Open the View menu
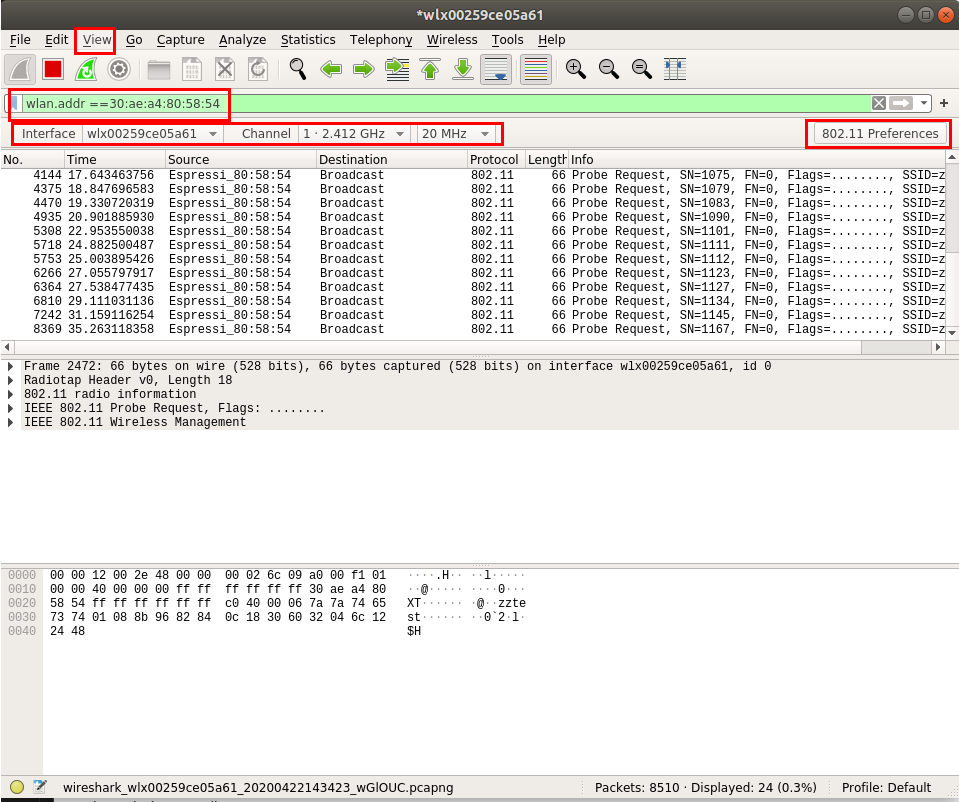Screen dimensions: 959x802 97,40
